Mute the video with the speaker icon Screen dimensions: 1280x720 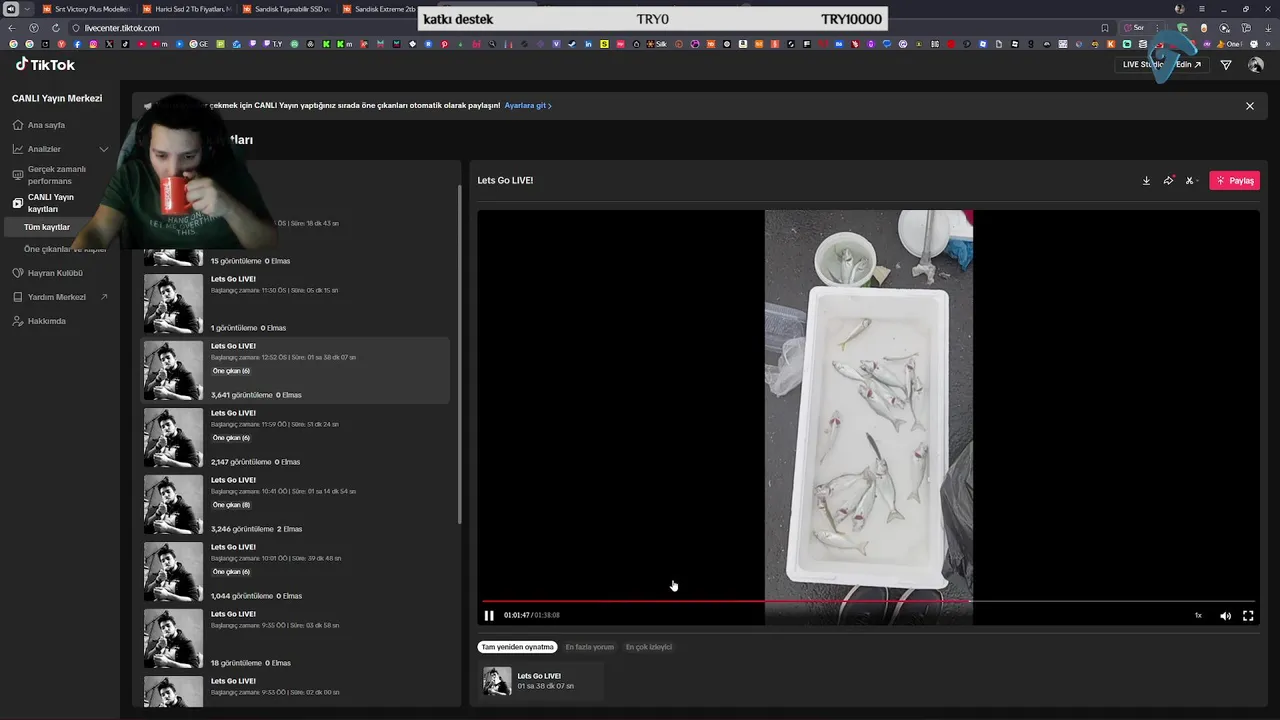1225,616
